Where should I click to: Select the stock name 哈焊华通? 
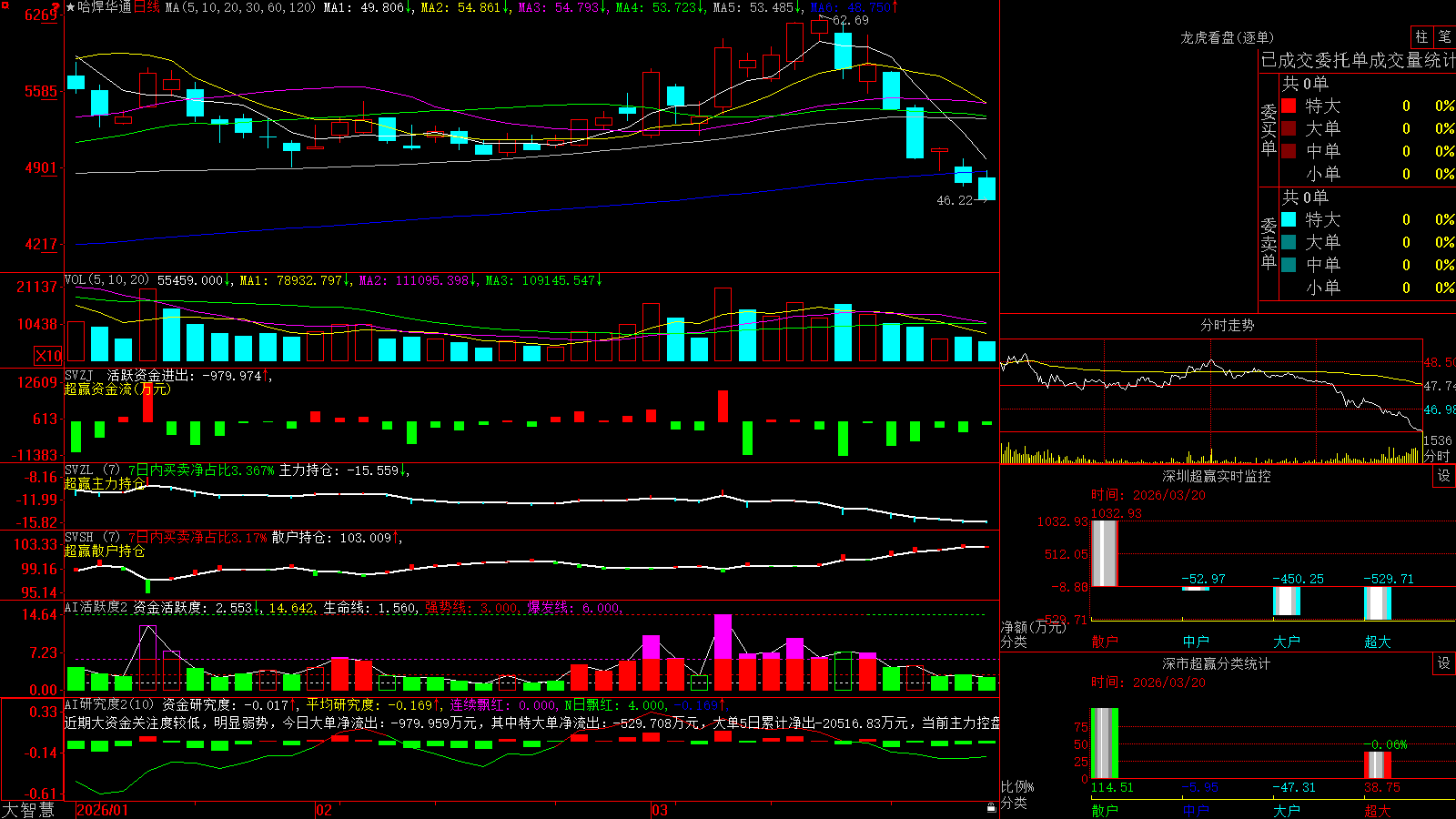point(105,7)
